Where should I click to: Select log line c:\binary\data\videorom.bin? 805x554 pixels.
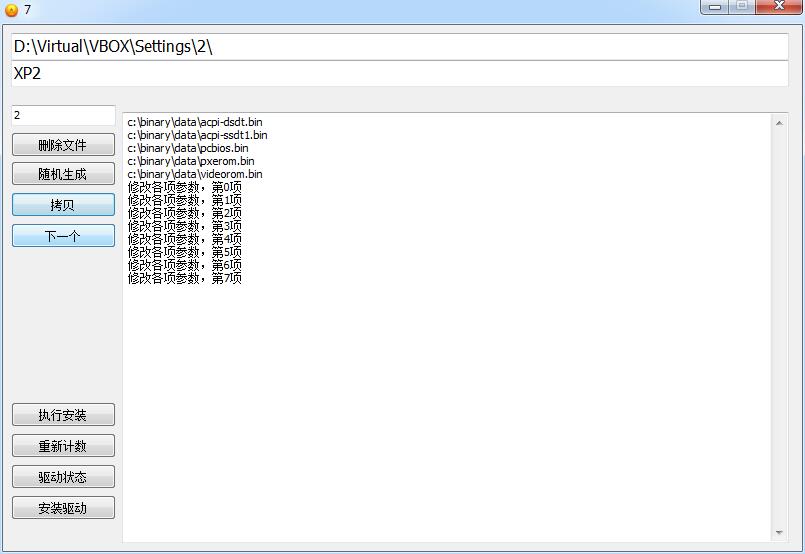(195, 174)
